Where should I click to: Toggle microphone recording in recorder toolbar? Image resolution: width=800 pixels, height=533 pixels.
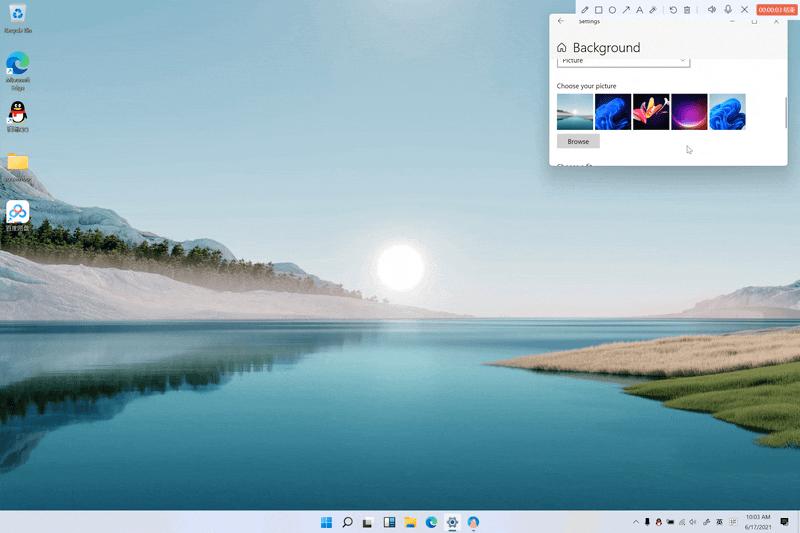(728, 10)
